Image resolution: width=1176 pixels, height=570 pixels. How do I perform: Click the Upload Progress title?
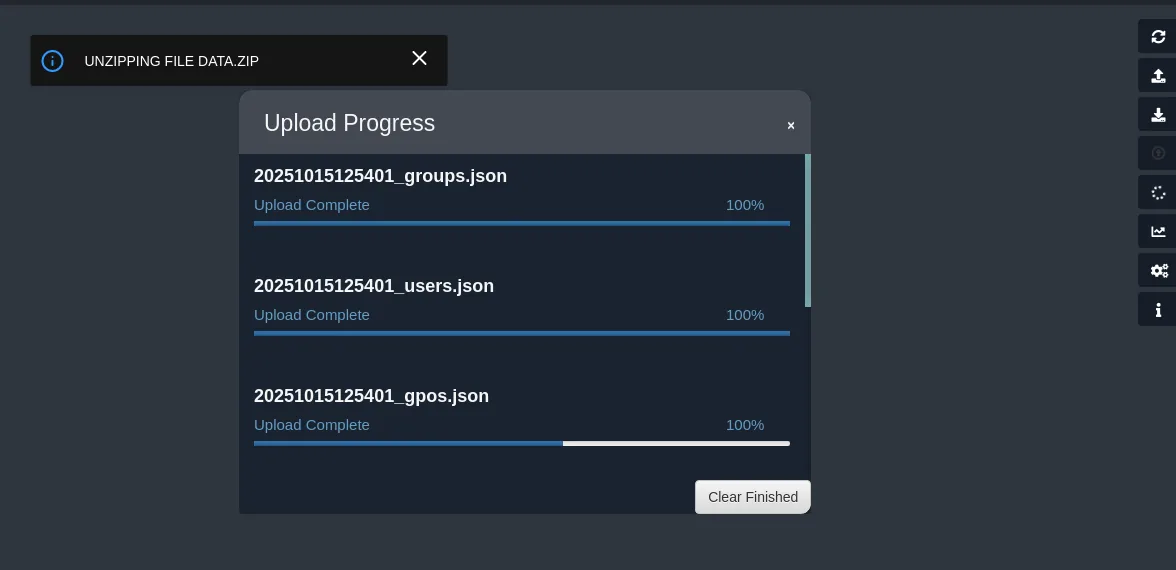[350, 123]
